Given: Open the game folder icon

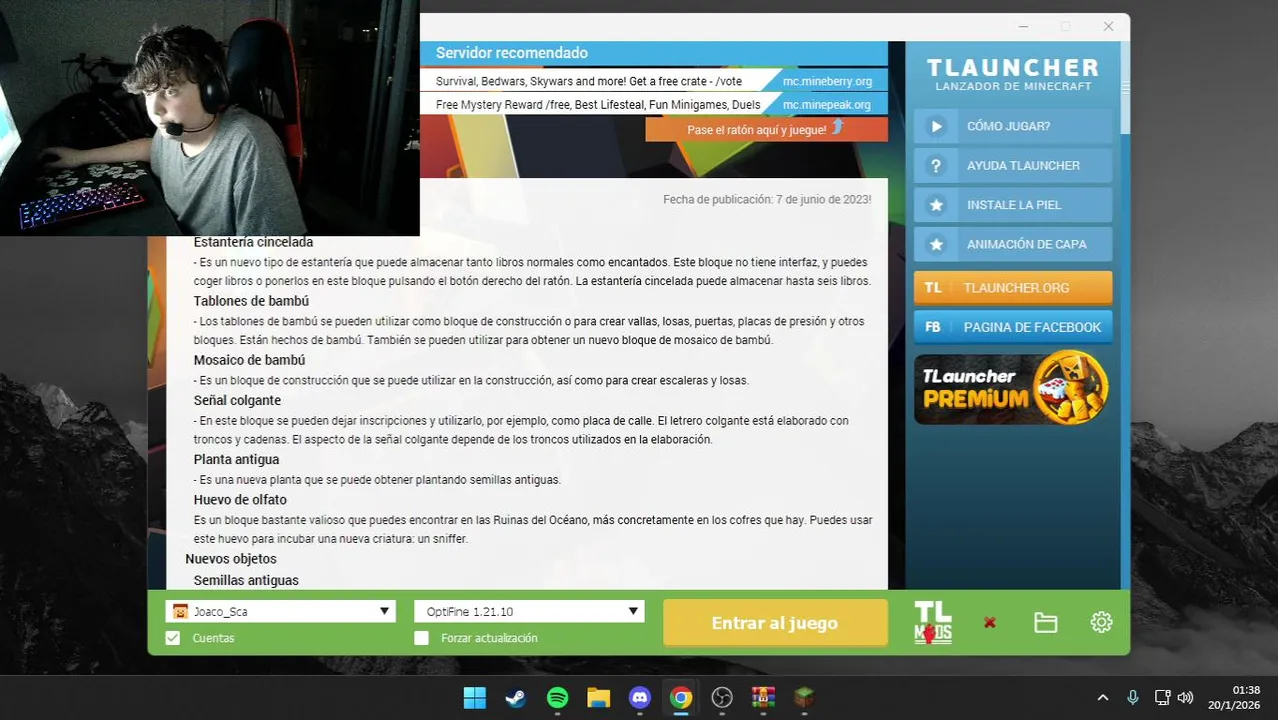Looking at the screenshot, I should (x=1045, y=623).
